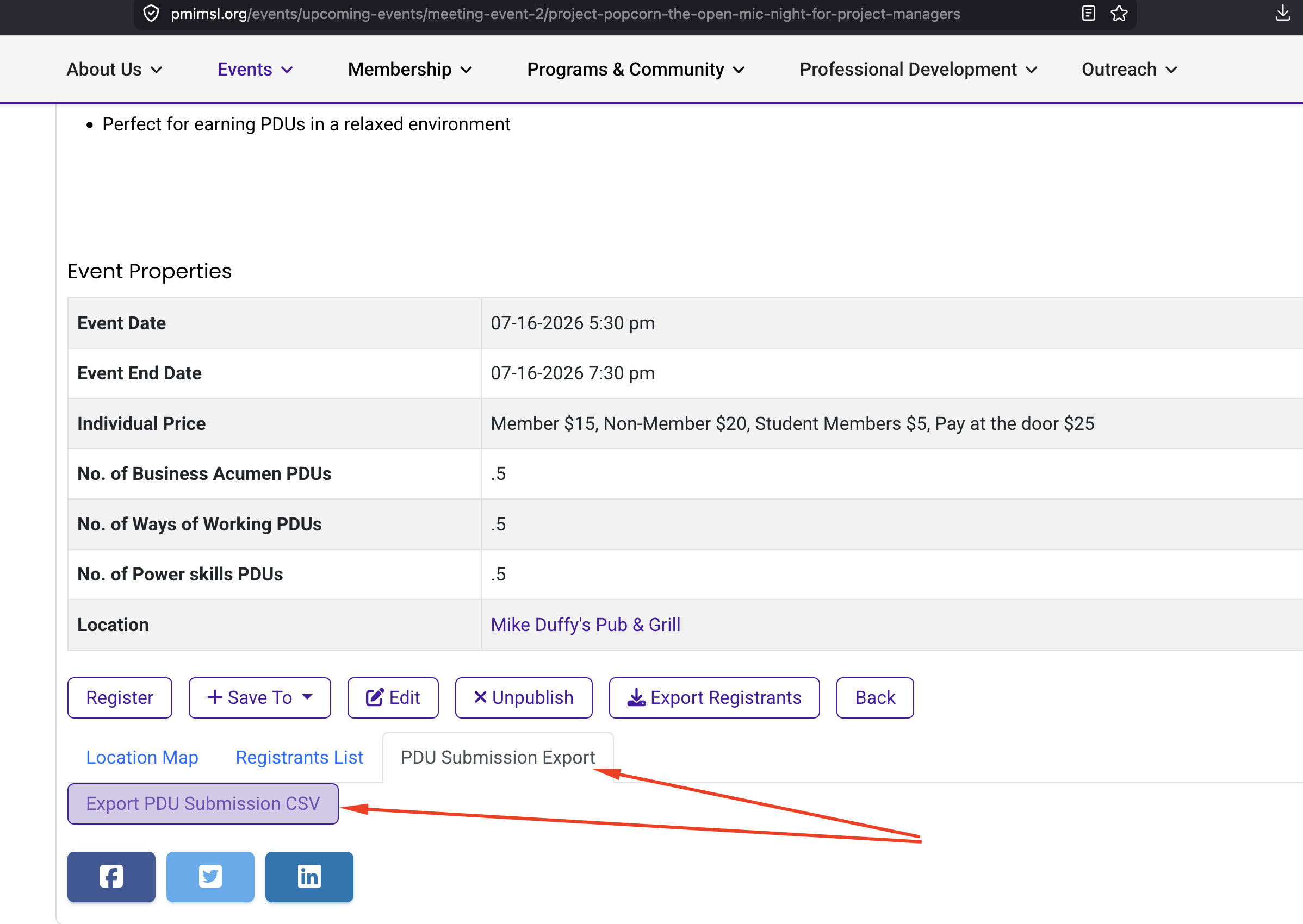The image size is (1303, 924).
Task: Unpublish the event
Action: (524, 697)
